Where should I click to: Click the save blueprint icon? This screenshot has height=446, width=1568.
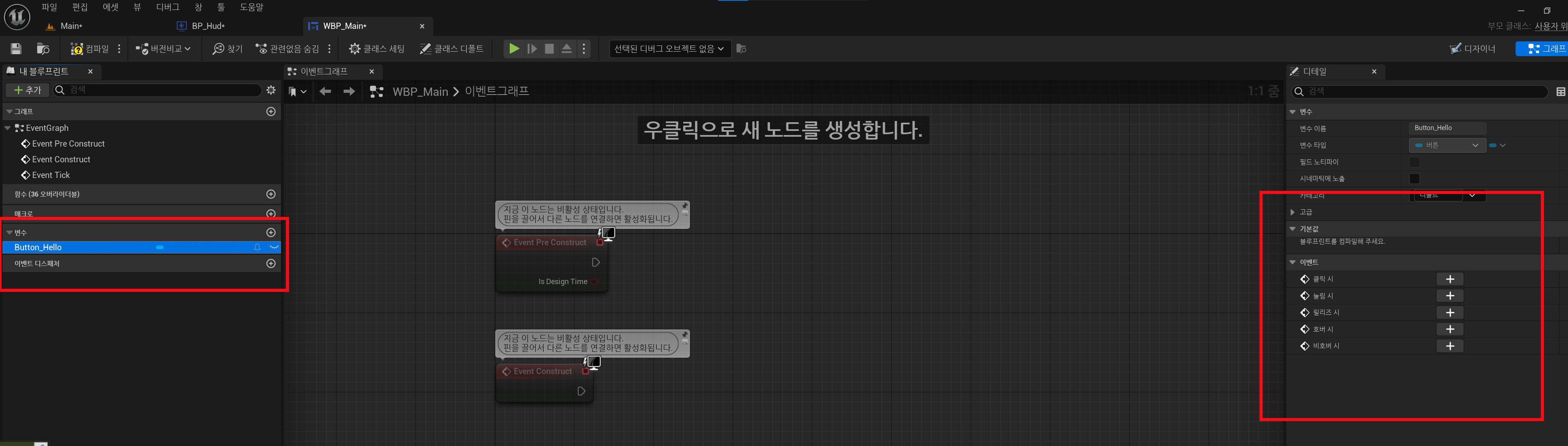[17, 49]
